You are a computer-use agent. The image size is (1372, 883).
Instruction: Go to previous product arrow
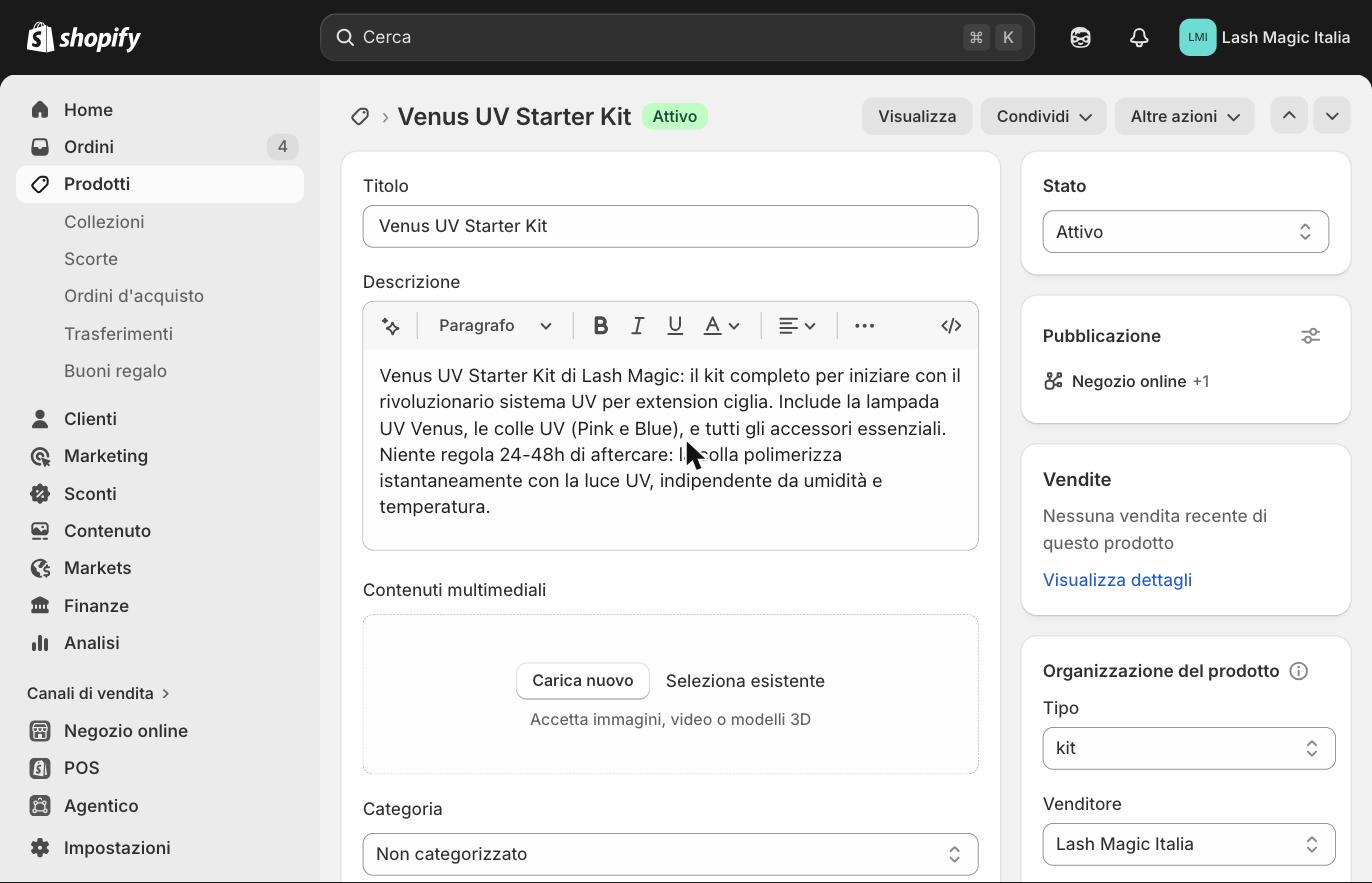tap(1289, 116)
